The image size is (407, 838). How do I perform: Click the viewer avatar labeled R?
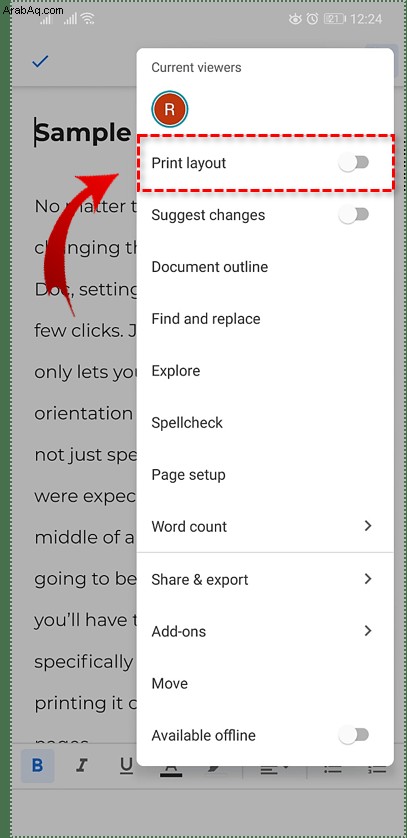coord(169,109)
